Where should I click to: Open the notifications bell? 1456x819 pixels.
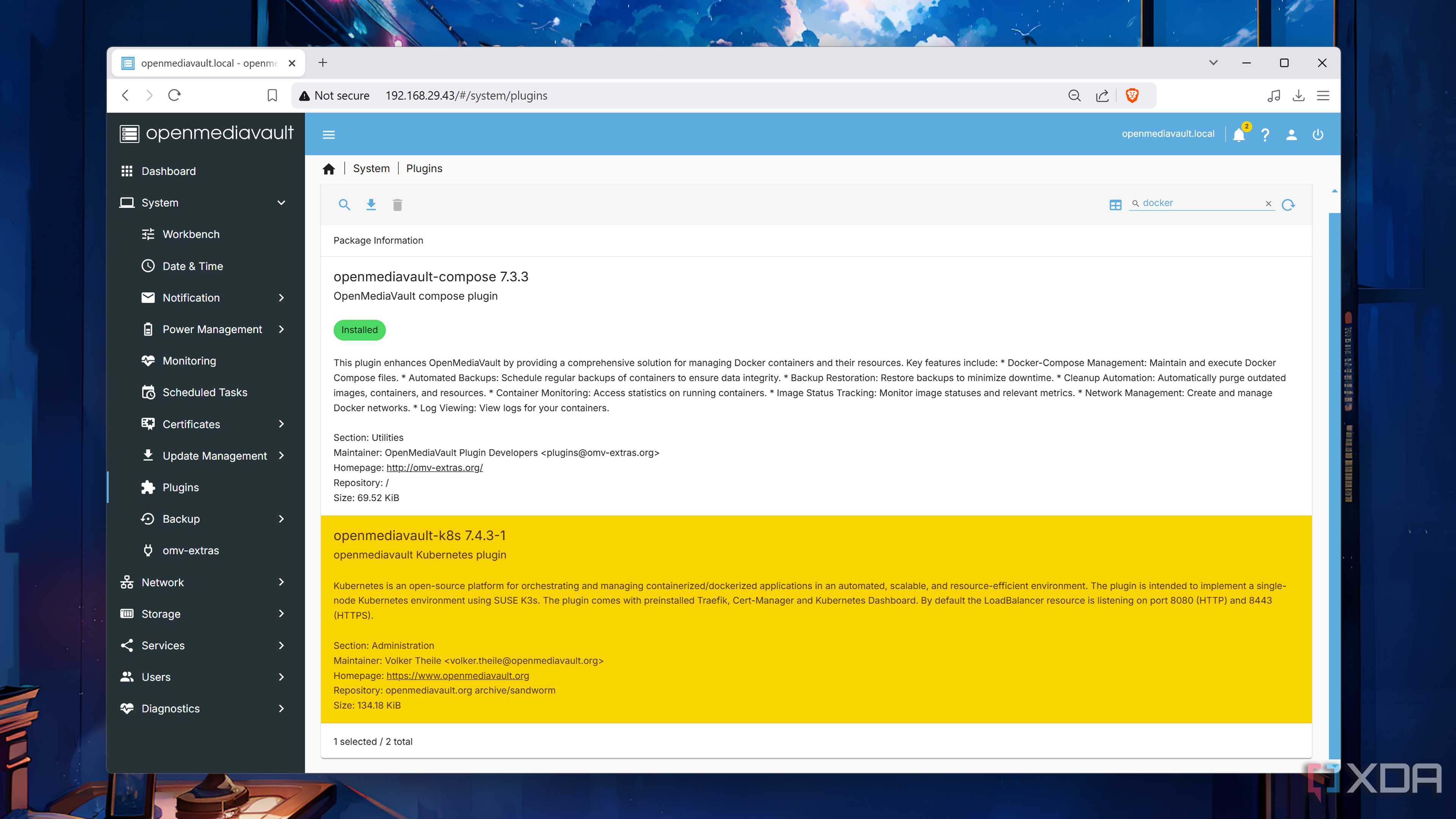[1239, 135]
